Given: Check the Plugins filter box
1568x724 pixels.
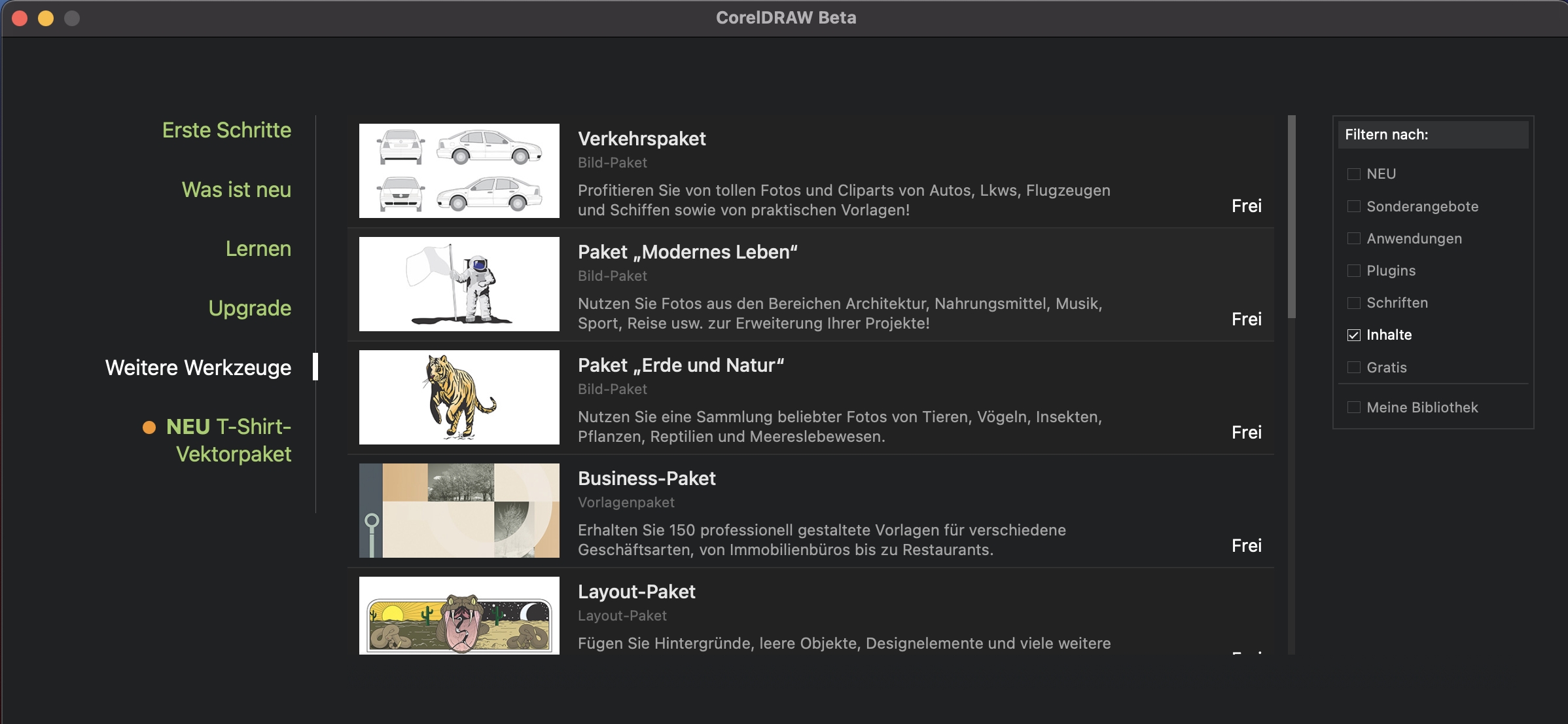Looking at the screenshot, I should [x=1354, y=271].
